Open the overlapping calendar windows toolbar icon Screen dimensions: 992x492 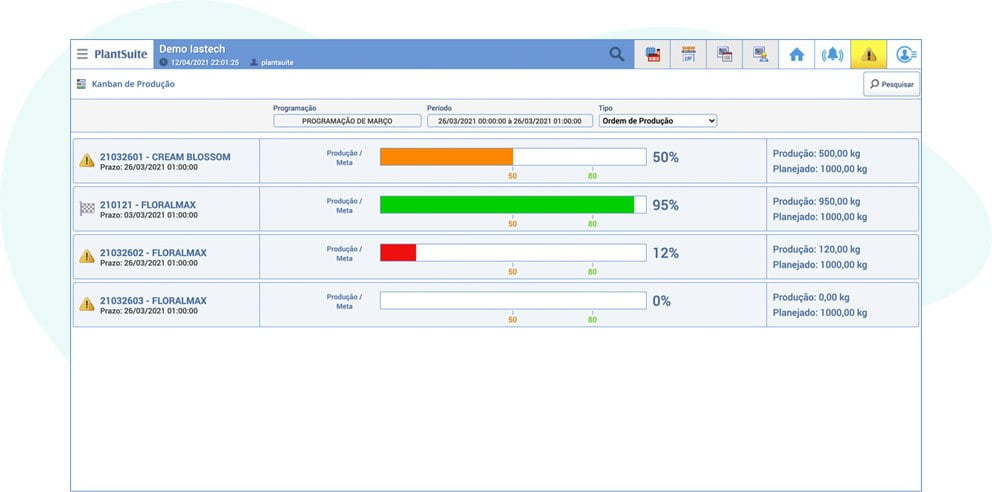[724, 54]
